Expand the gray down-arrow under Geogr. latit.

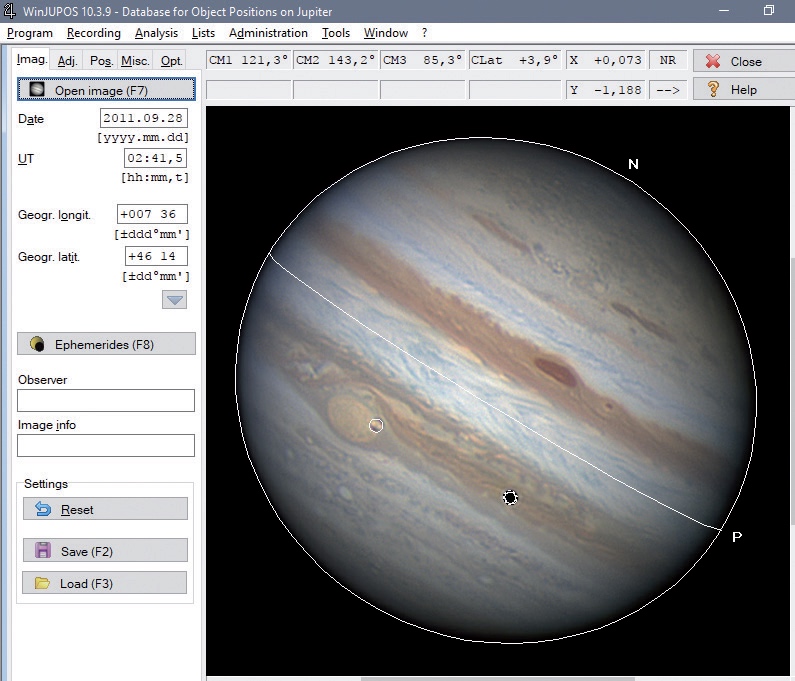(x=175, y=300)
